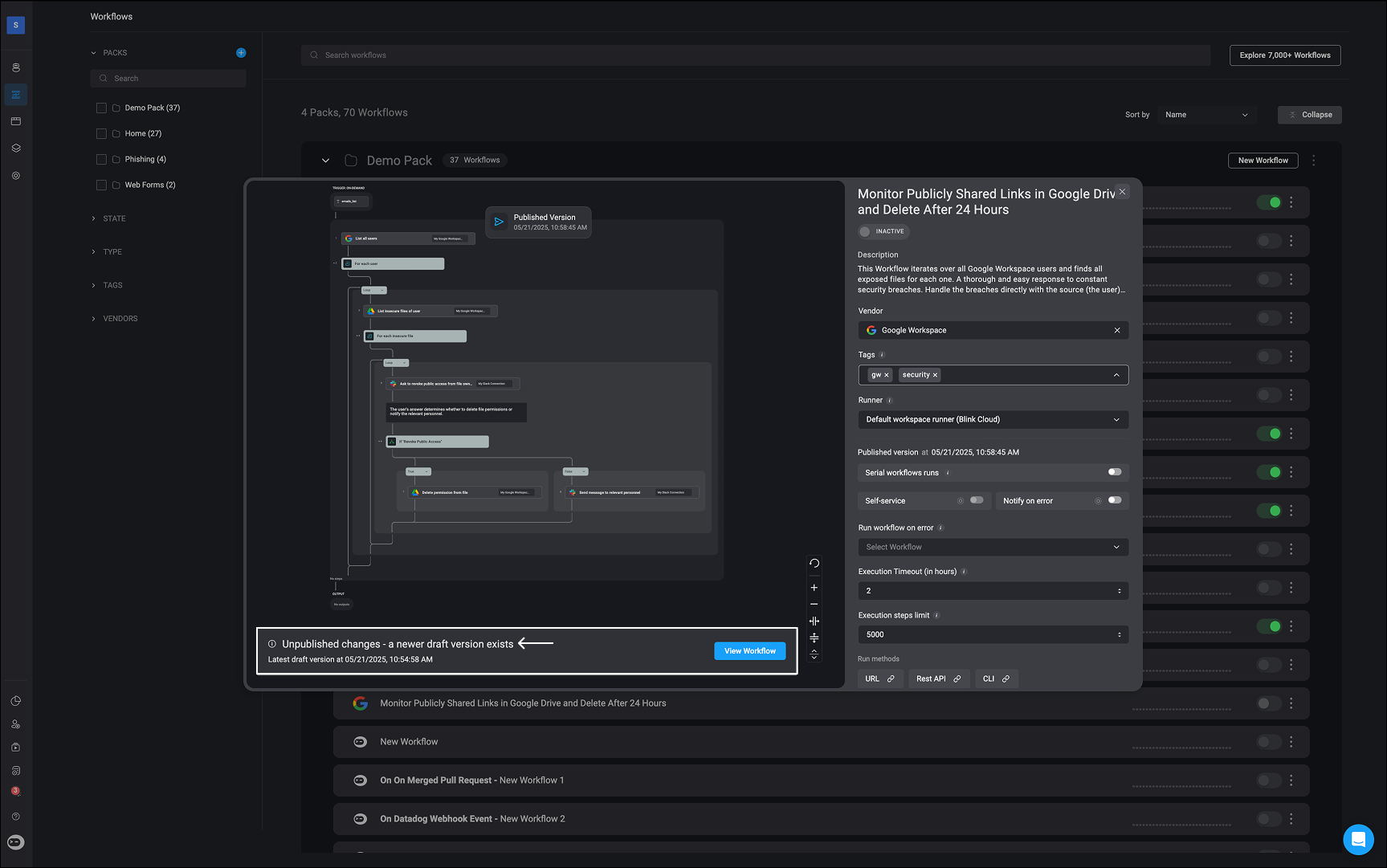Toggle Notify on error switch

(x=1114, y=500)
